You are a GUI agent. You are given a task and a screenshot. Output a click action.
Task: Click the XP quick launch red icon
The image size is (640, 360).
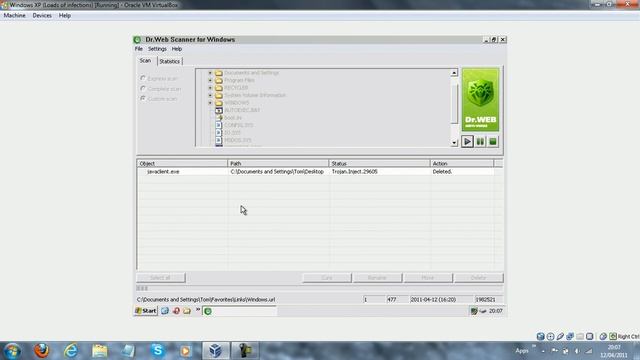(176, 311)
